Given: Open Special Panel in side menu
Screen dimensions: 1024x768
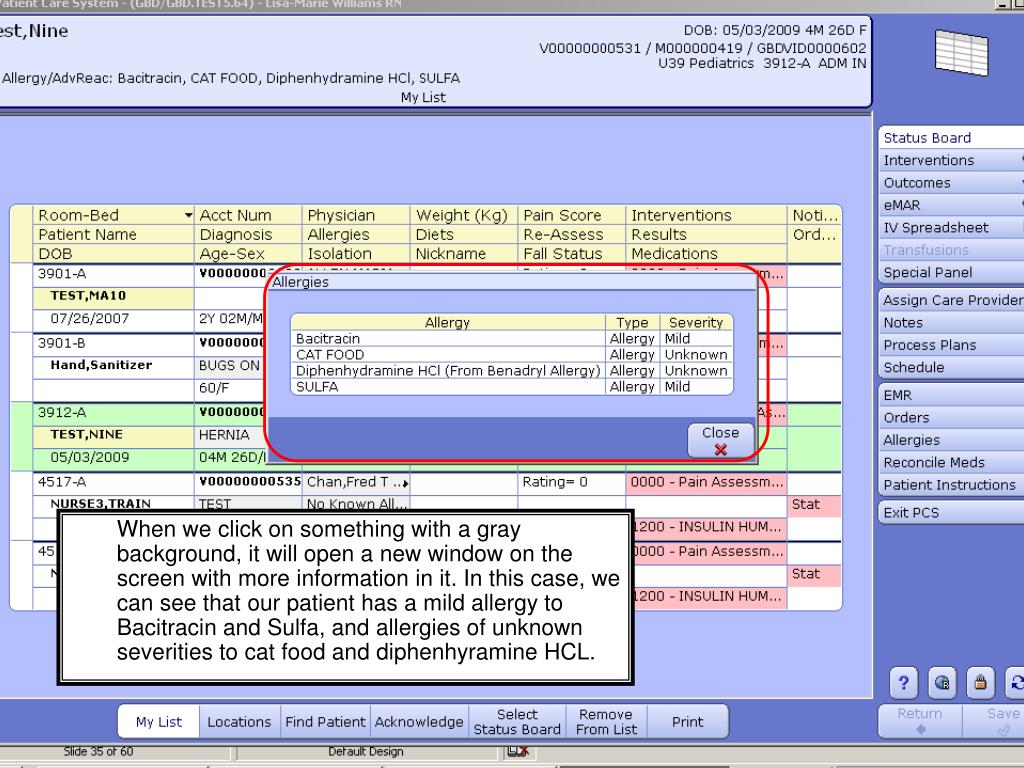Looking at the screenshot, I should click(x=950, y=272).
